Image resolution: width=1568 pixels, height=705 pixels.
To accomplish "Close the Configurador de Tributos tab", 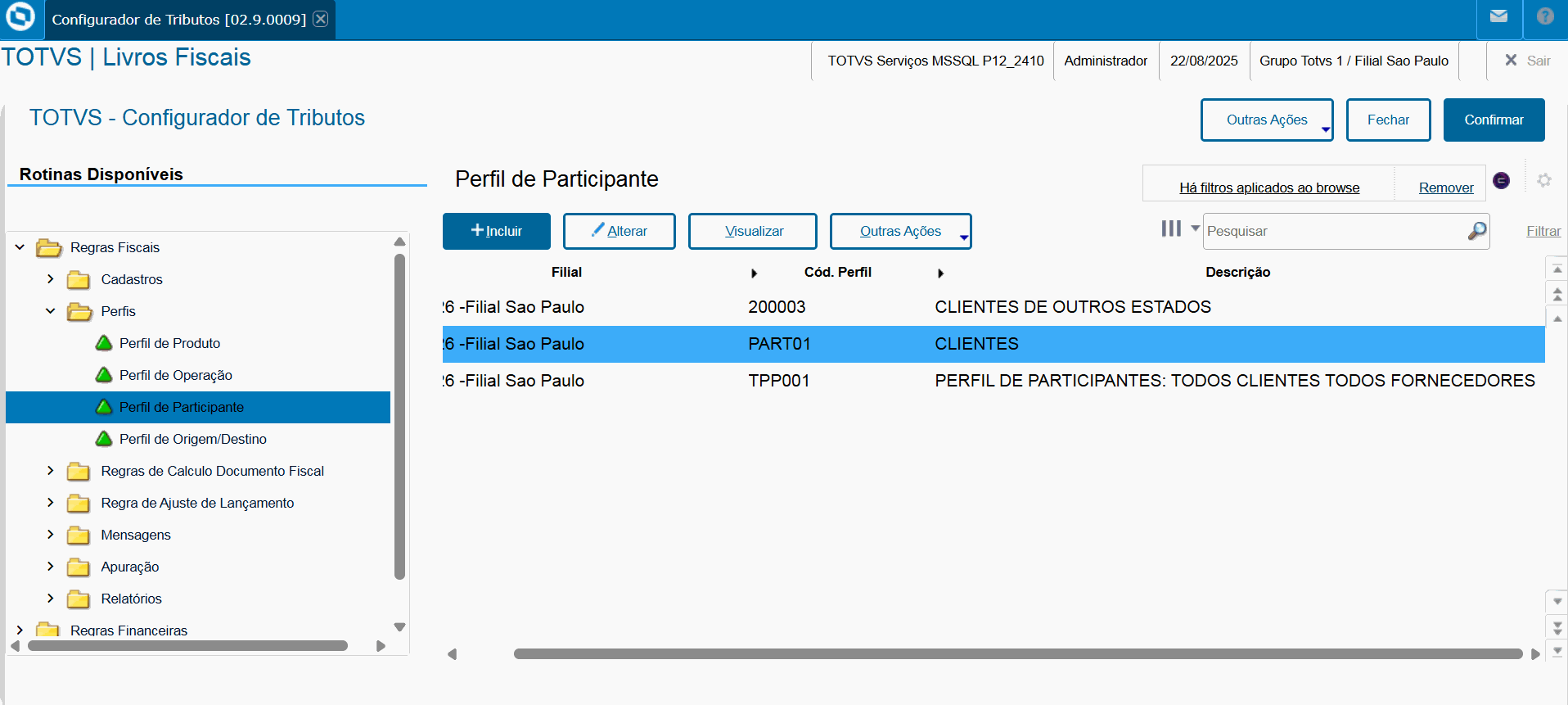I will coord(321,19).
